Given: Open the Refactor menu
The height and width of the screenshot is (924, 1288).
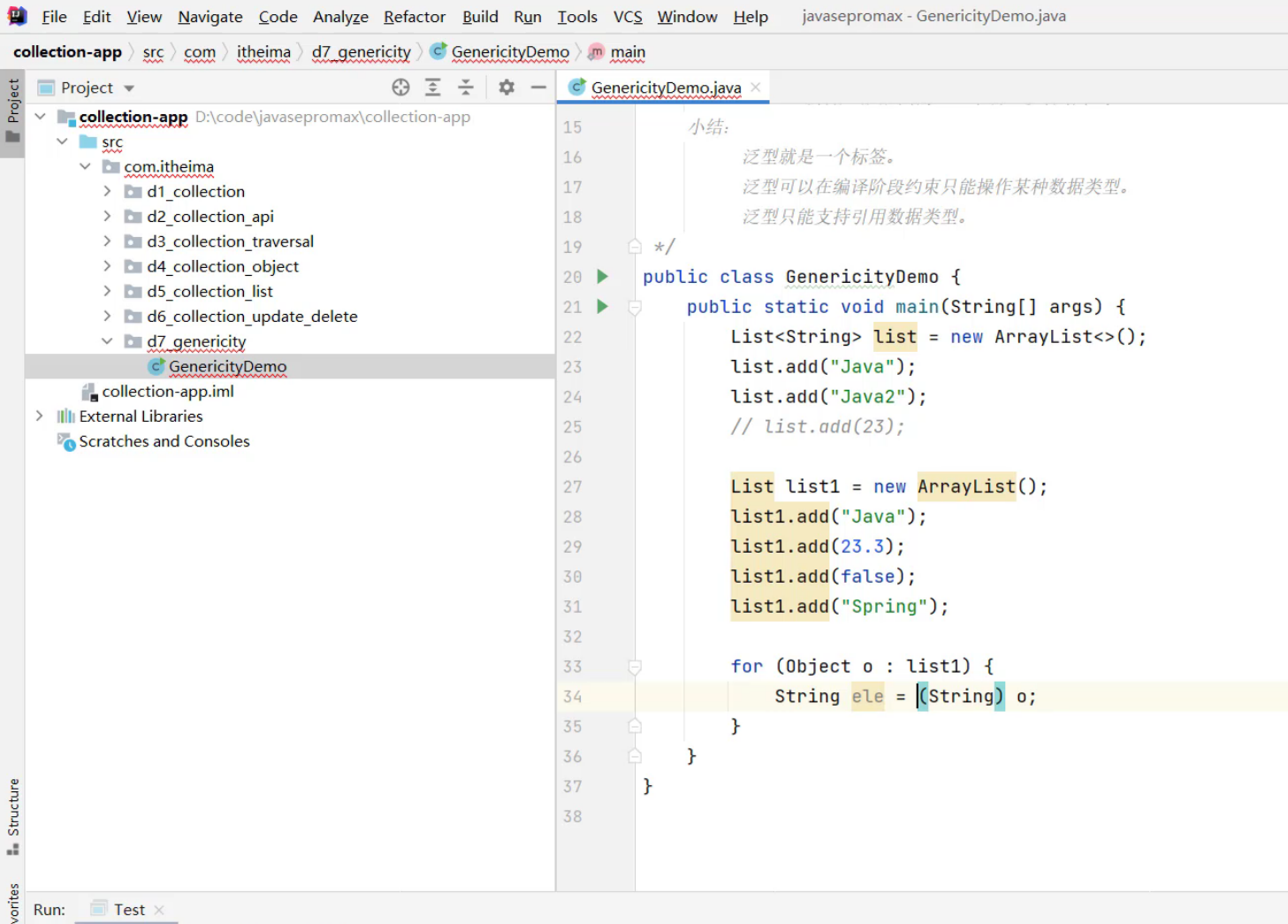Looking at the screenshot, I should 415,17.
